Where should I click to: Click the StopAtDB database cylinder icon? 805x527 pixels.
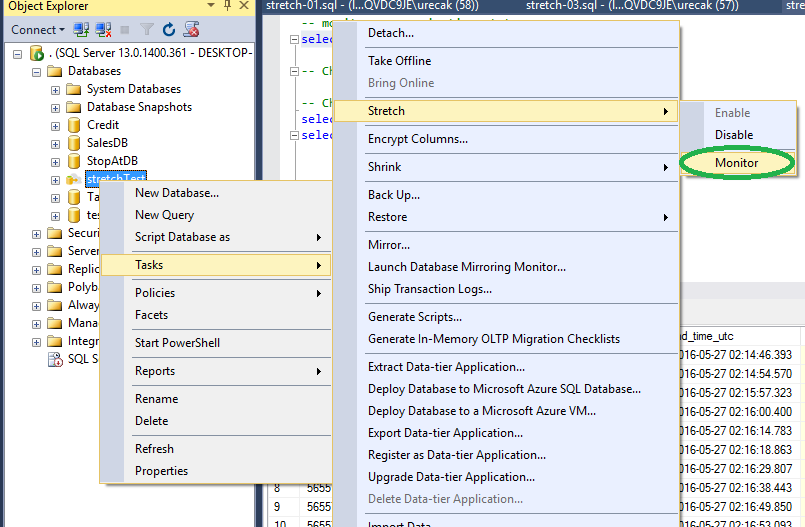74,161
